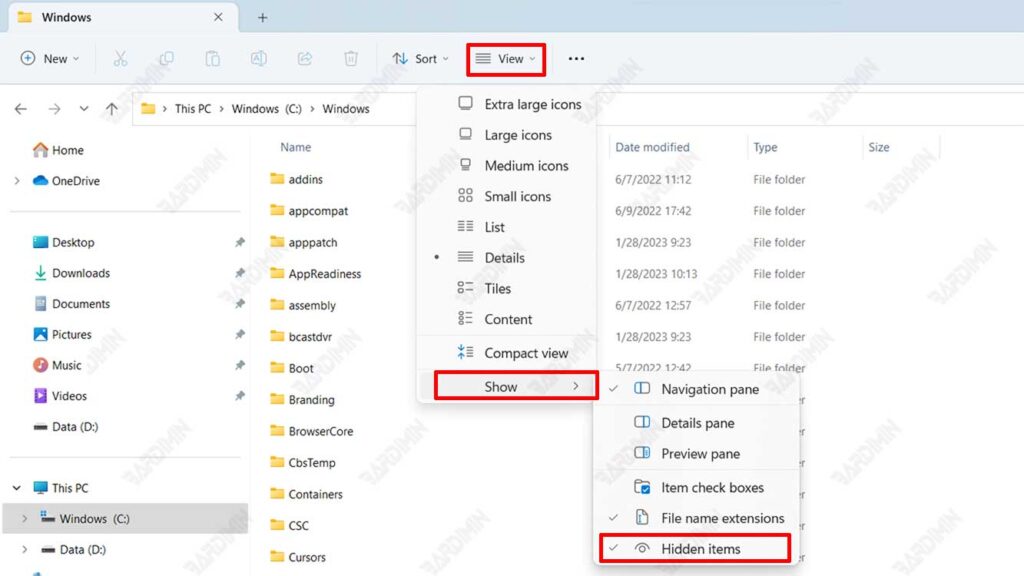Sort by Size column header

pyautogui.click(x=878, y=148)
